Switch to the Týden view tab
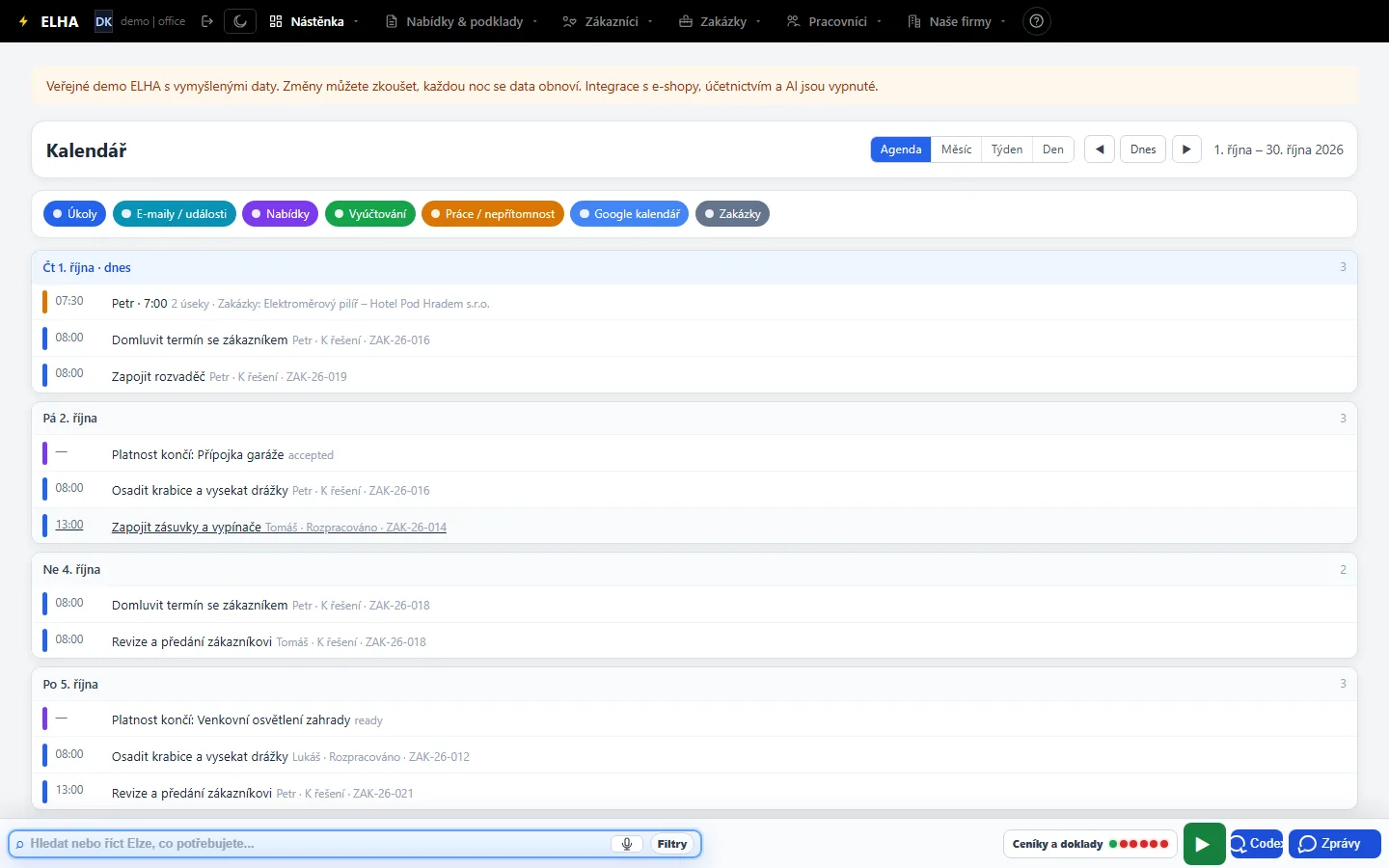Screen dimensions: 1389x868 tap(1007, 149)
